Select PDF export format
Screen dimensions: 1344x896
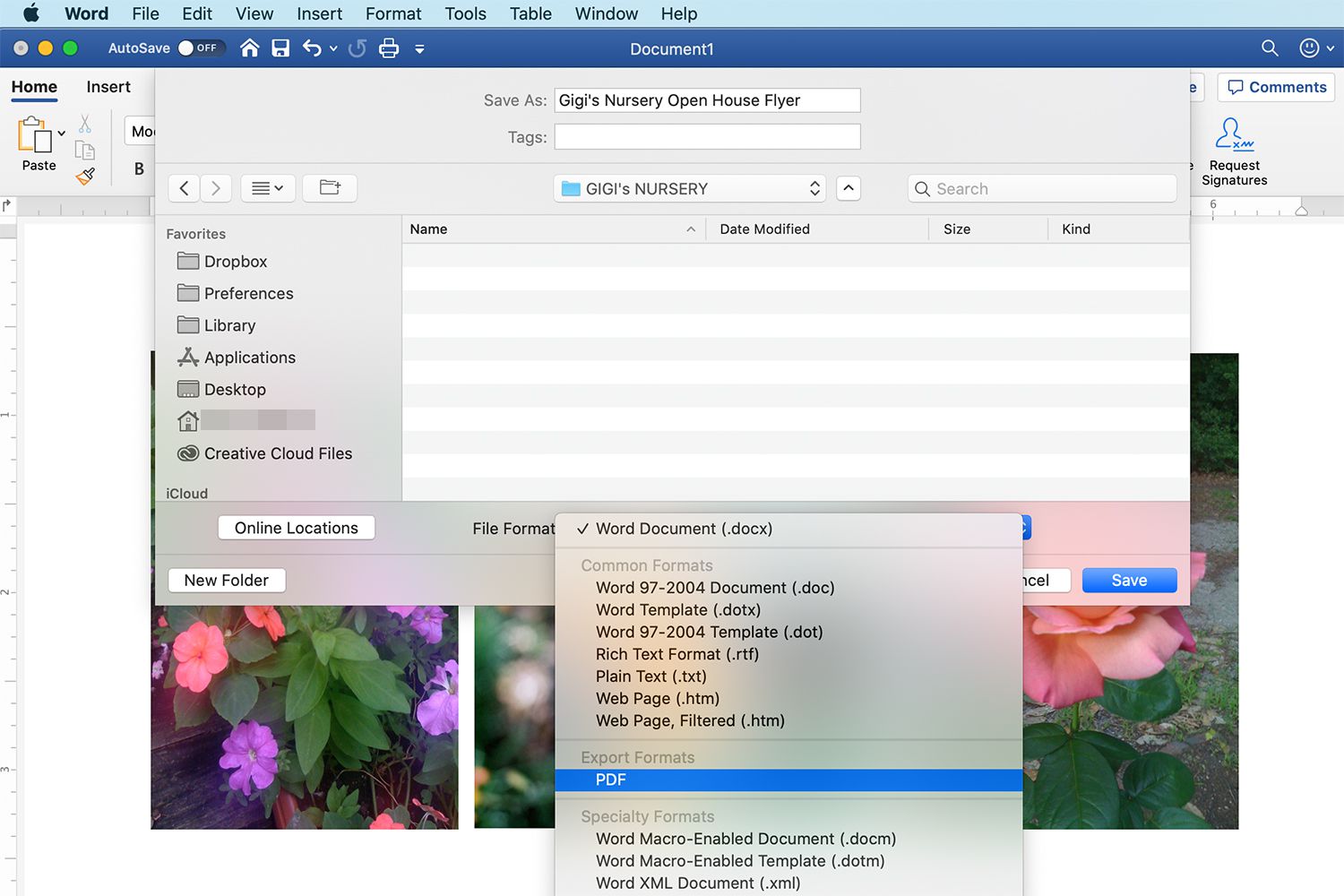[788, 780]
